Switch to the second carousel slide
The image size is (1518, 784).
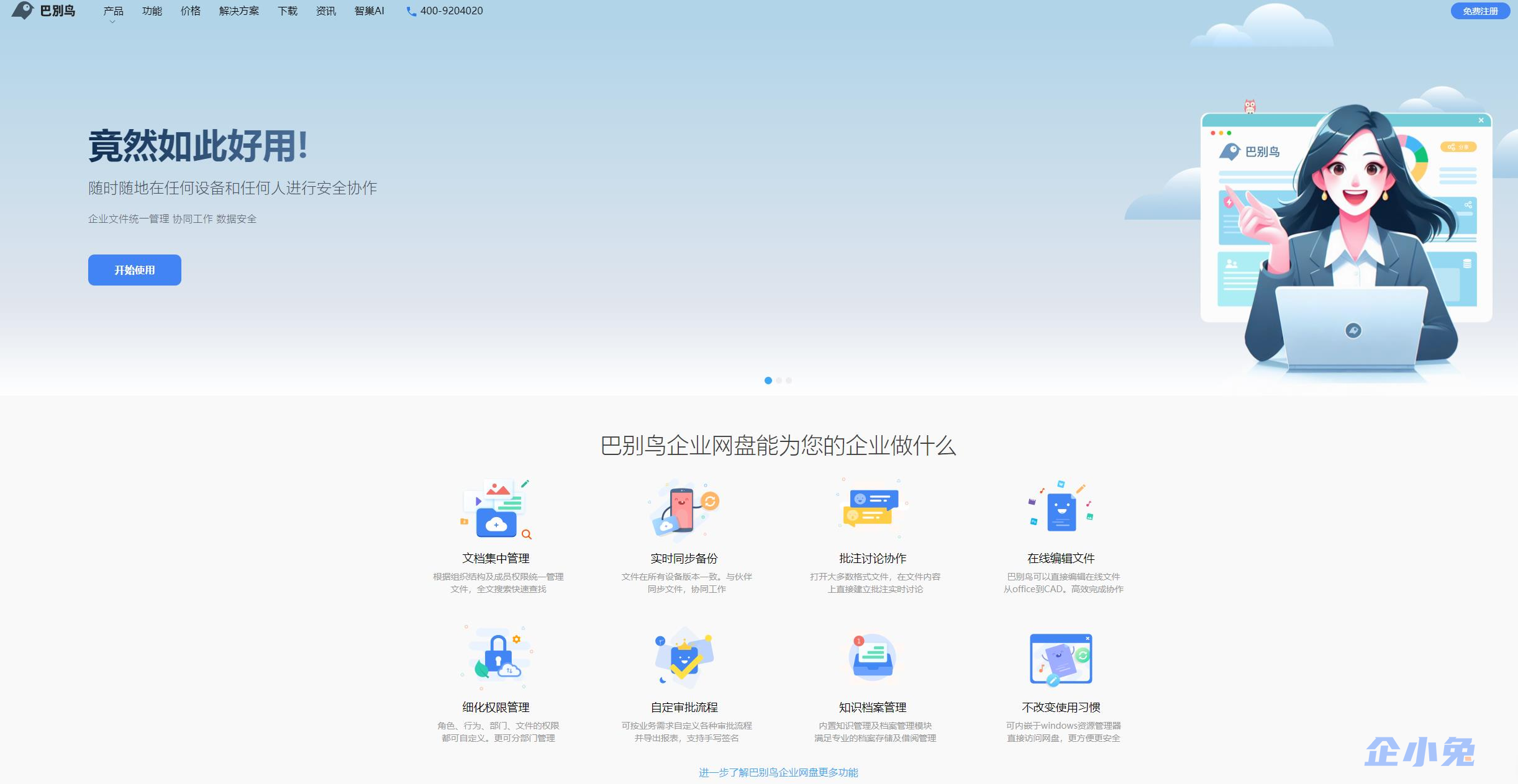[779, 381]
